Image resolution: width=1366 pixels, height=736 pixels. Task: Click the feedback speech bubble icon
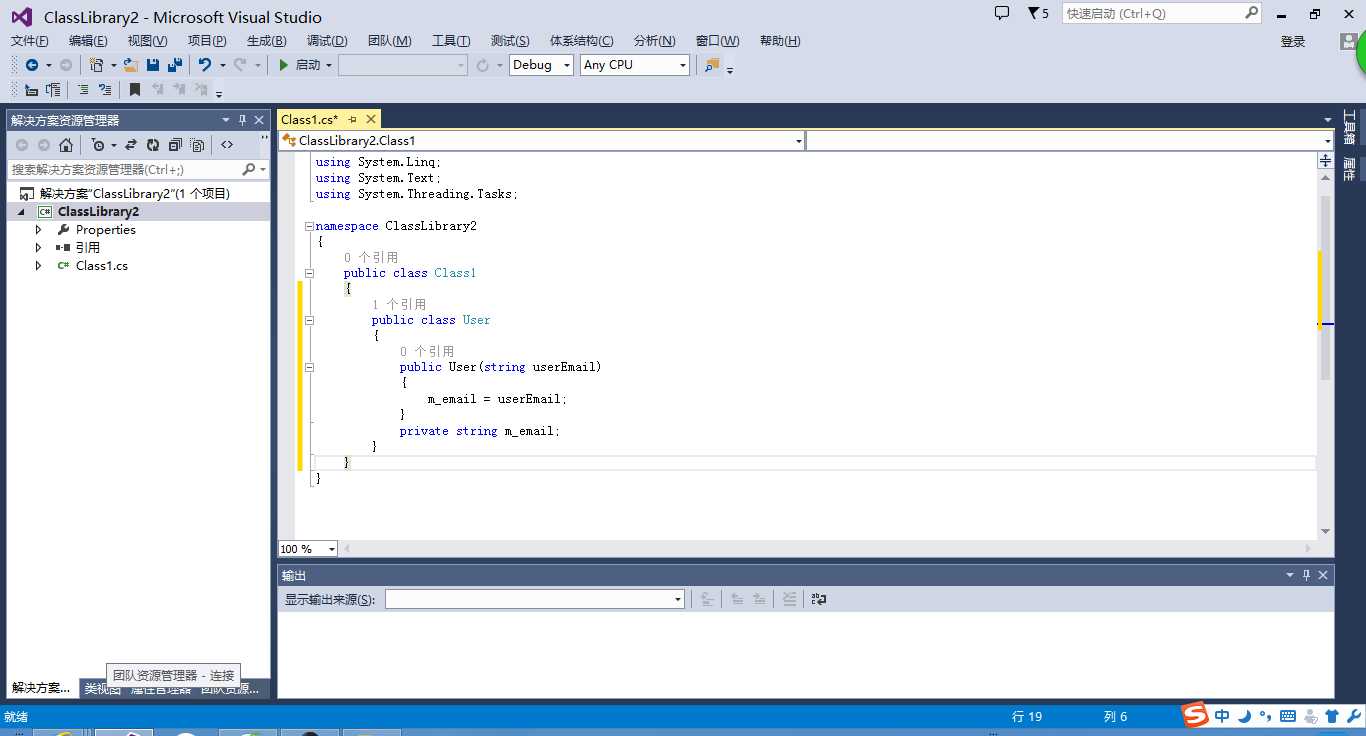coord(1002,13)
